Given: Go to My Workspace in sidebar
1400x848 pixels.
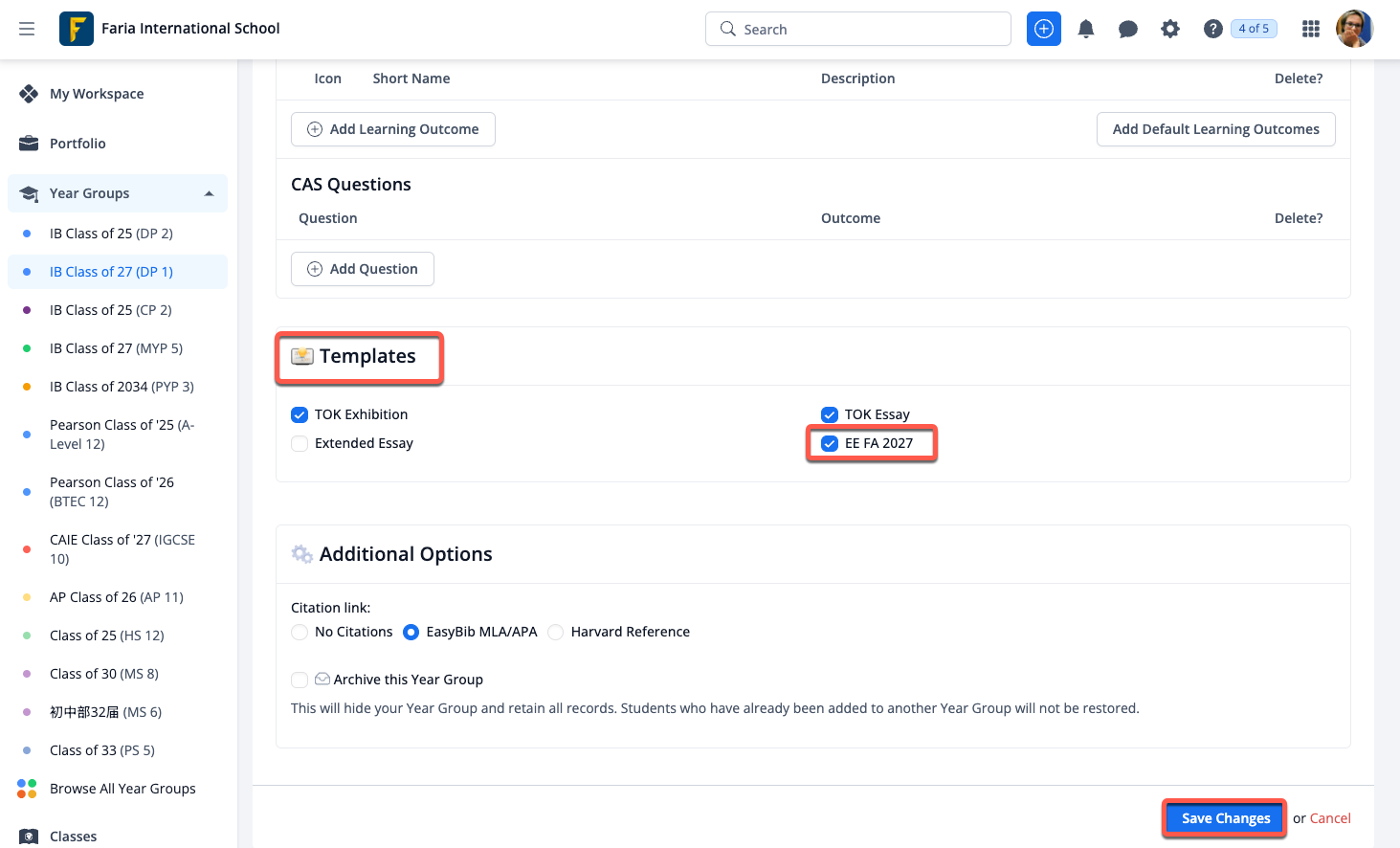Looking at the screenshot, I should pos(97,94).
